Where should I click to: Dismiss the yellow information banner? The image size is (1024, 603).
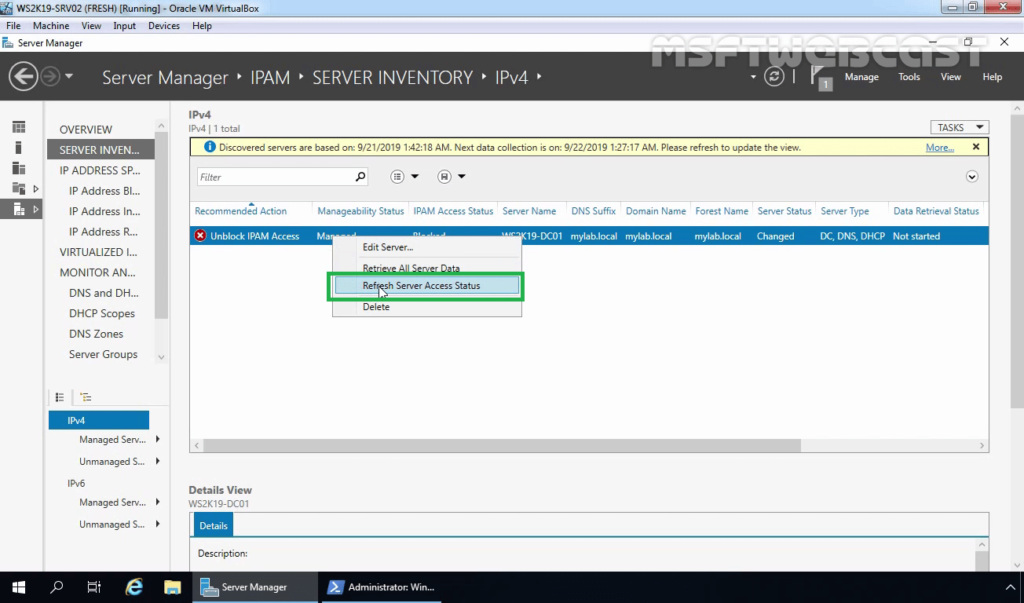(x=976, y=147)
